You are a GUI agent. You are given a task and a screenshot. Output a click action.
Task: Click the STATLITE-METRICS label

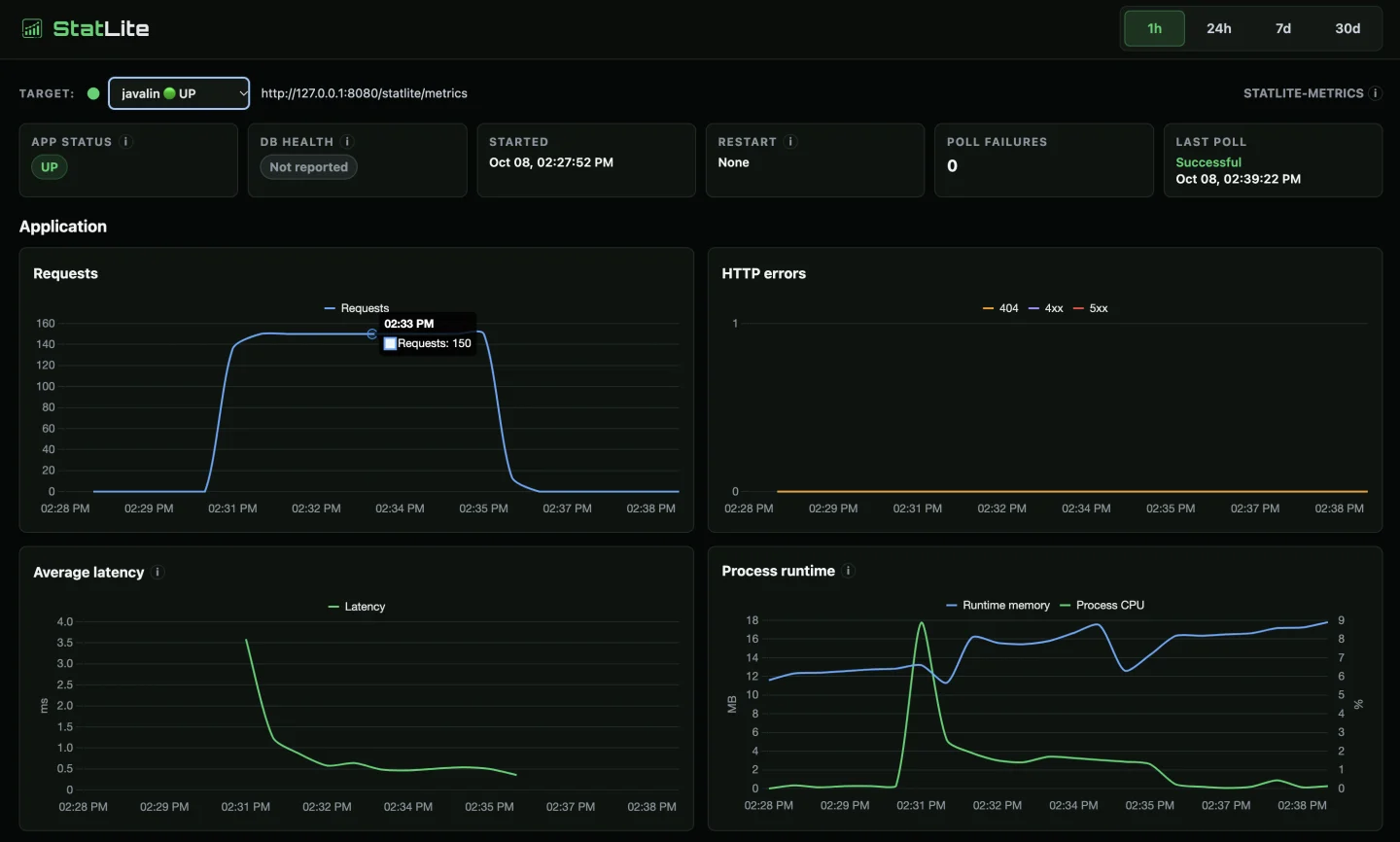[1304, 93]
